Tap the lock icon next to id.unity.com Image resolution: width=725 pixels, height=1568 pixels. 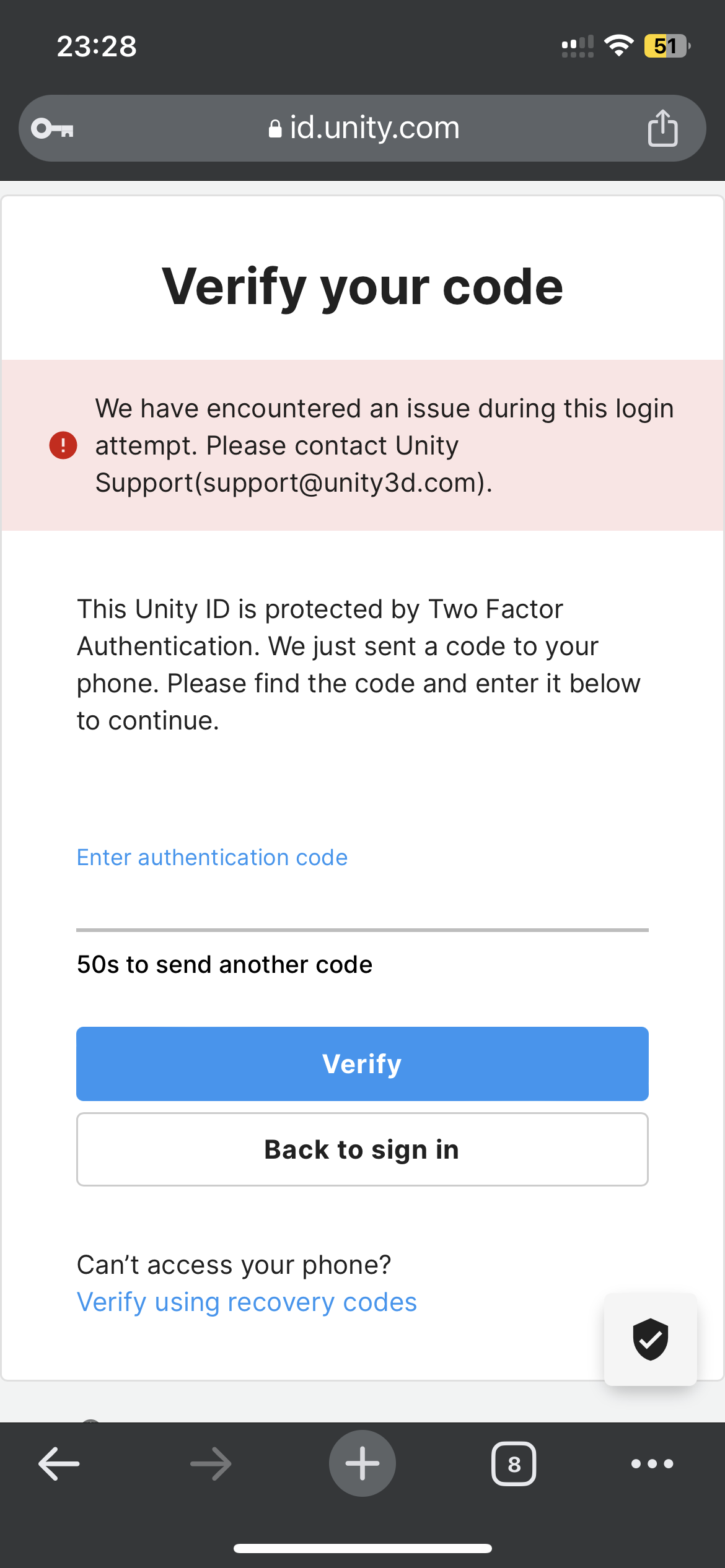pyautogui.click(x=275, y=128)
